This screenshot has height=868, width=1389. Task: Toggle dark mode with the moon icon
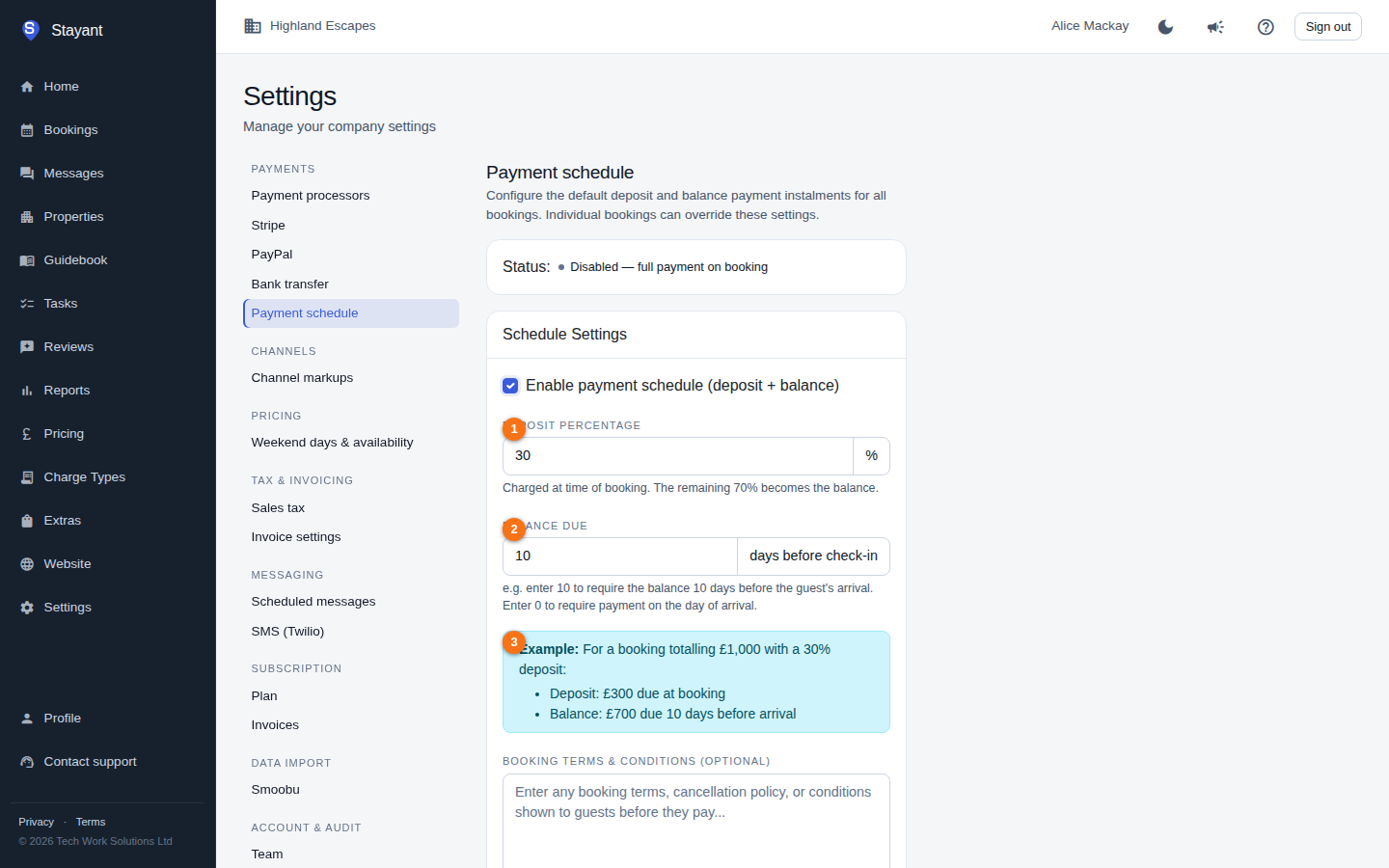[1165, 27]
